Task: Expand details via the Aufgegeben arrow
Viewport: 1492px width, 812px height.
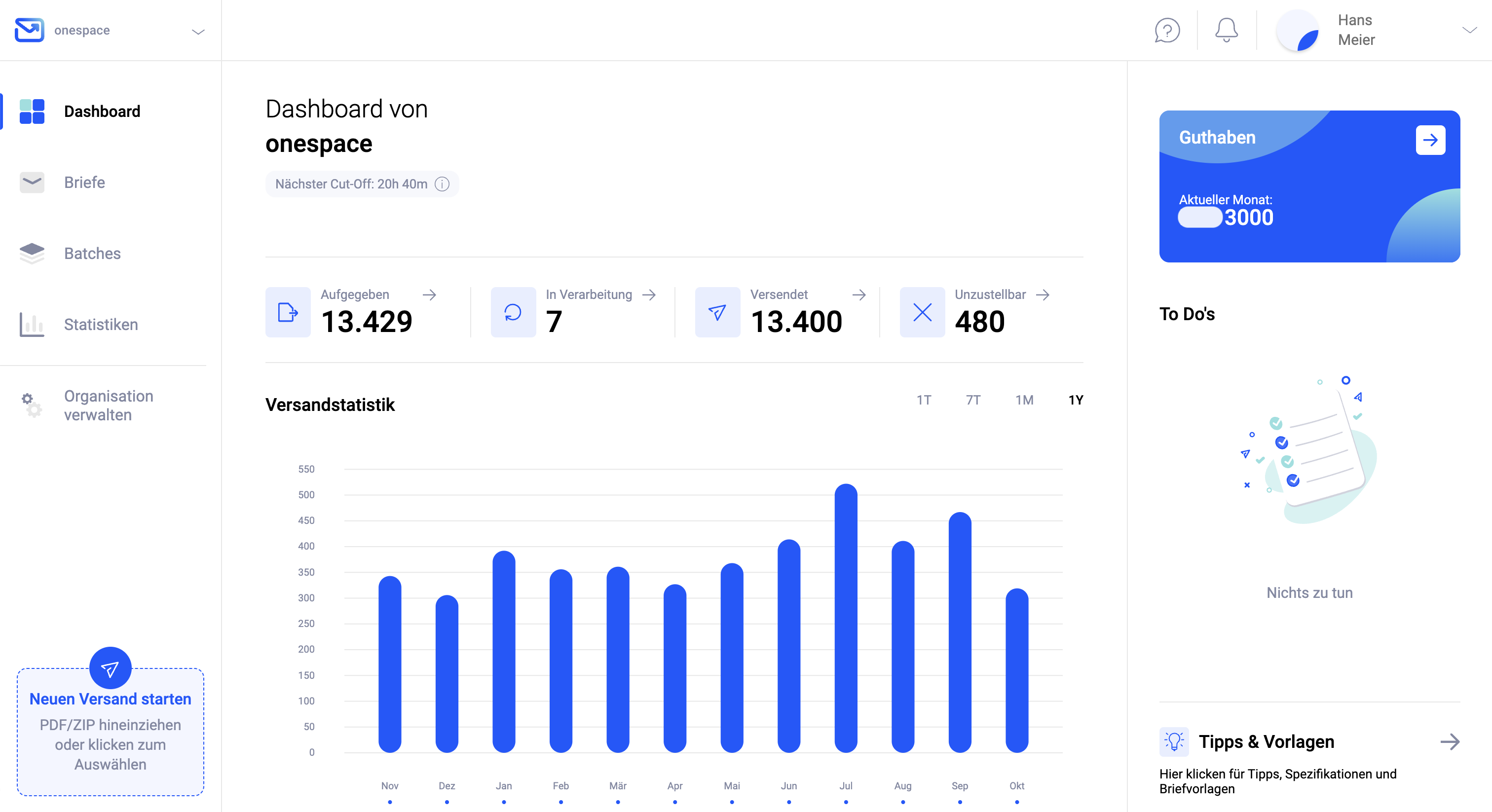Action: point(430,295)
